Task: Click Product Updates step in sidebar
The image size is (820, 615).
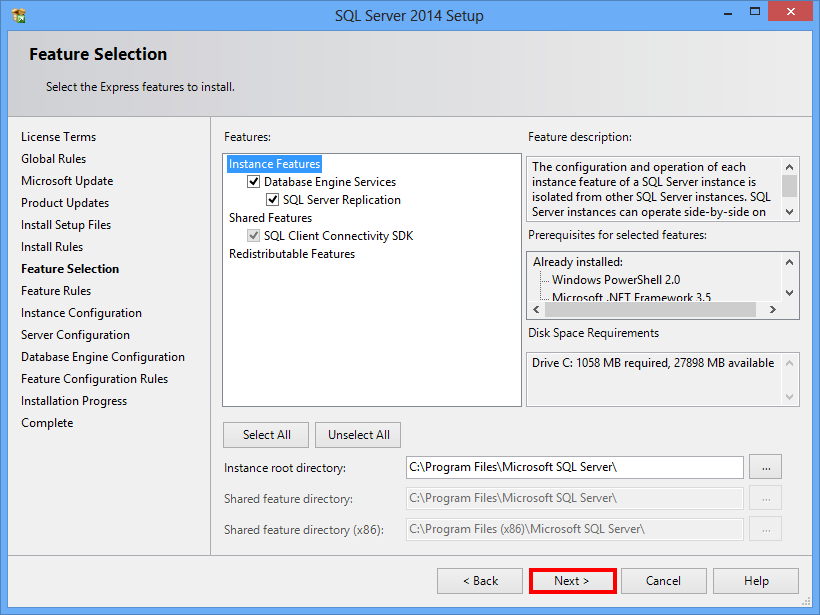Action: (65, 203)
